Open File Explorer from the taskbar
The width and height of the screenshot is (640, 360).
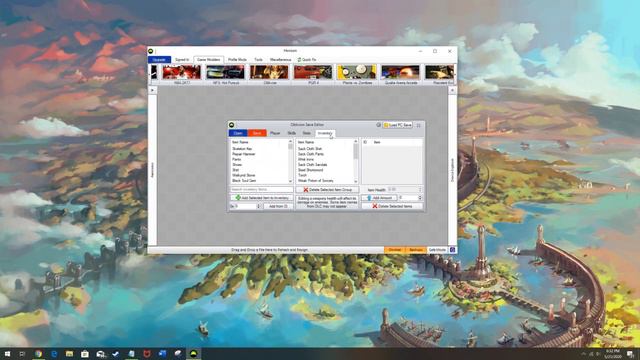pos(69,354)
